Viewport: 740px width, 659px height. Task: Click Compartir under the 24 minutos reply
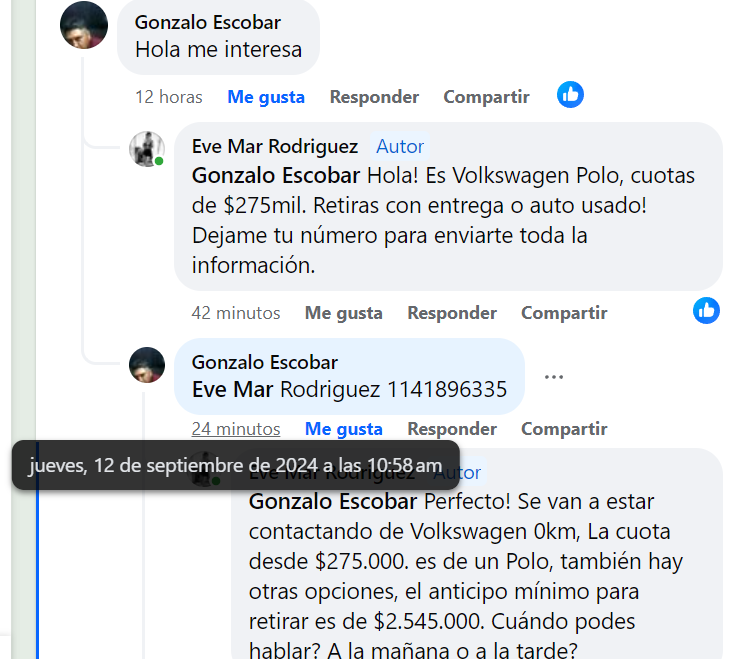564,429
